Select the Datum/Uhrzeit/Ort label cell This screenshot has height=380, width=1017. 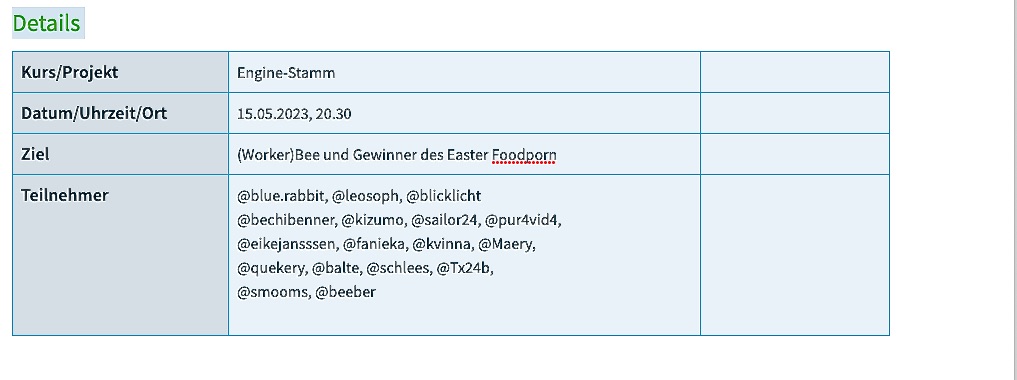(x=121, y=113)
